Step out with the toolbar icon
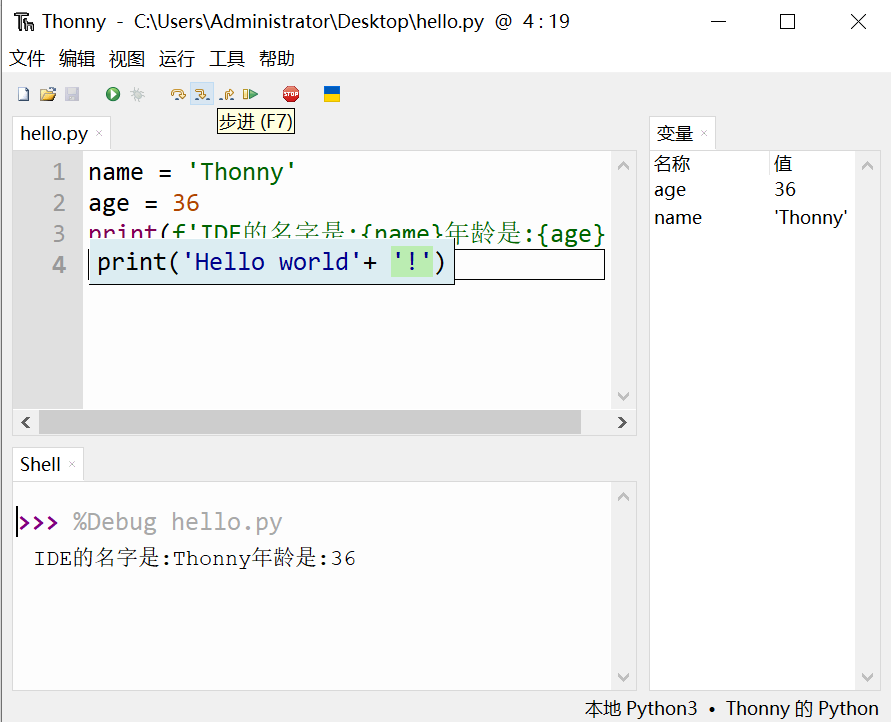891x722 pixels. click(x=226, y=94)
